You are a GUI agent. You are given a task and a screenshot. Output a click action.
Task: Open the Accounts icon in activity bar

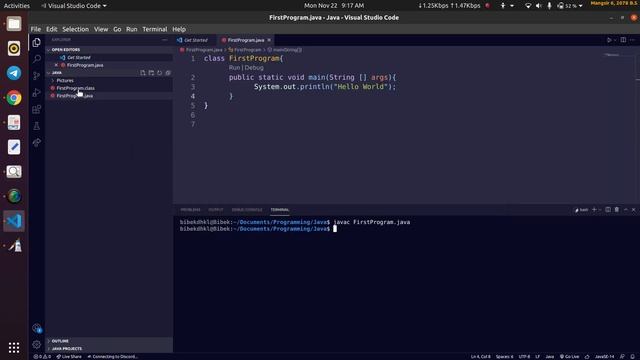tap(36, 328)
